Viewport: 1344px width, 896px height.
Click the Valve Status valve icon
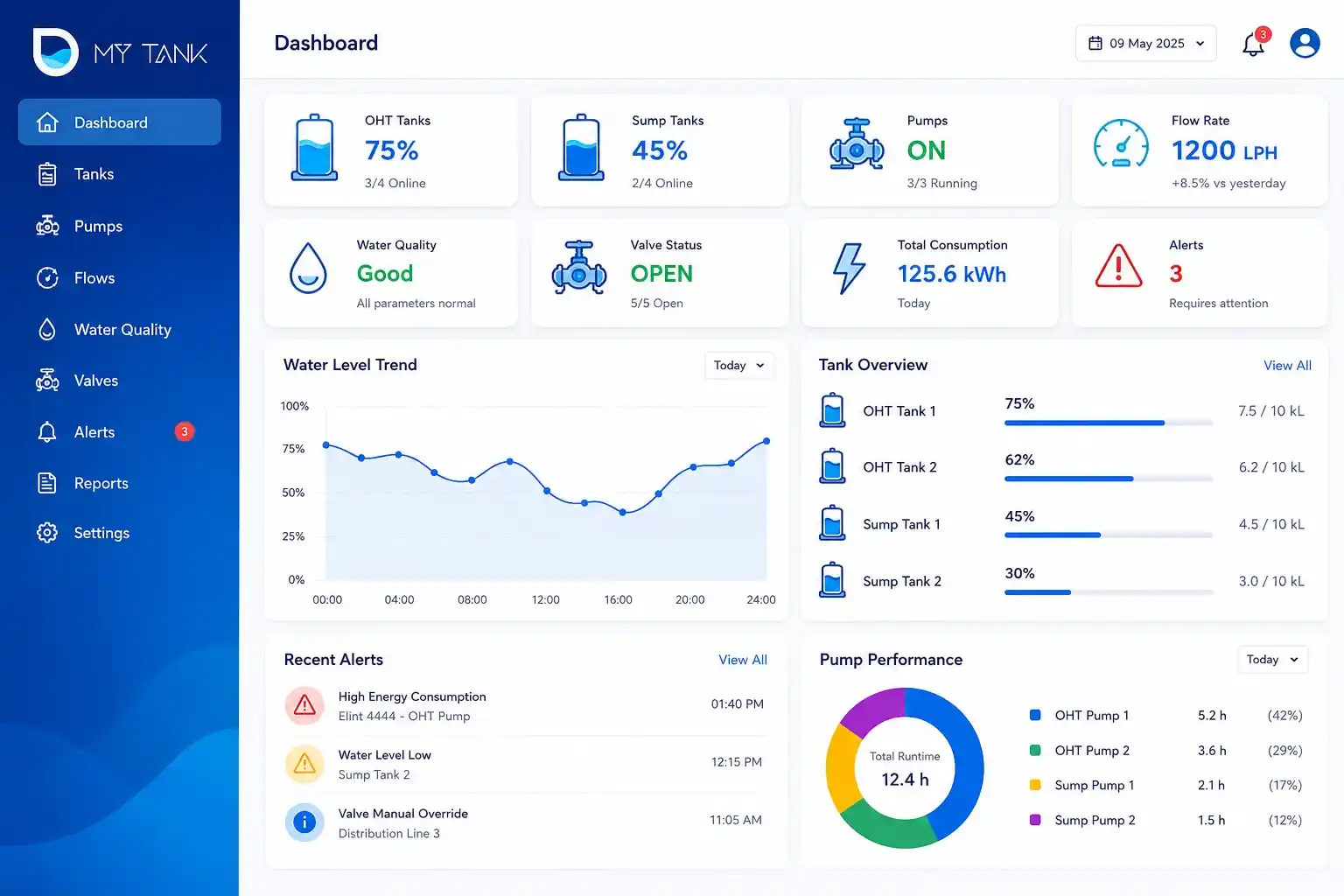coord(579,267)
